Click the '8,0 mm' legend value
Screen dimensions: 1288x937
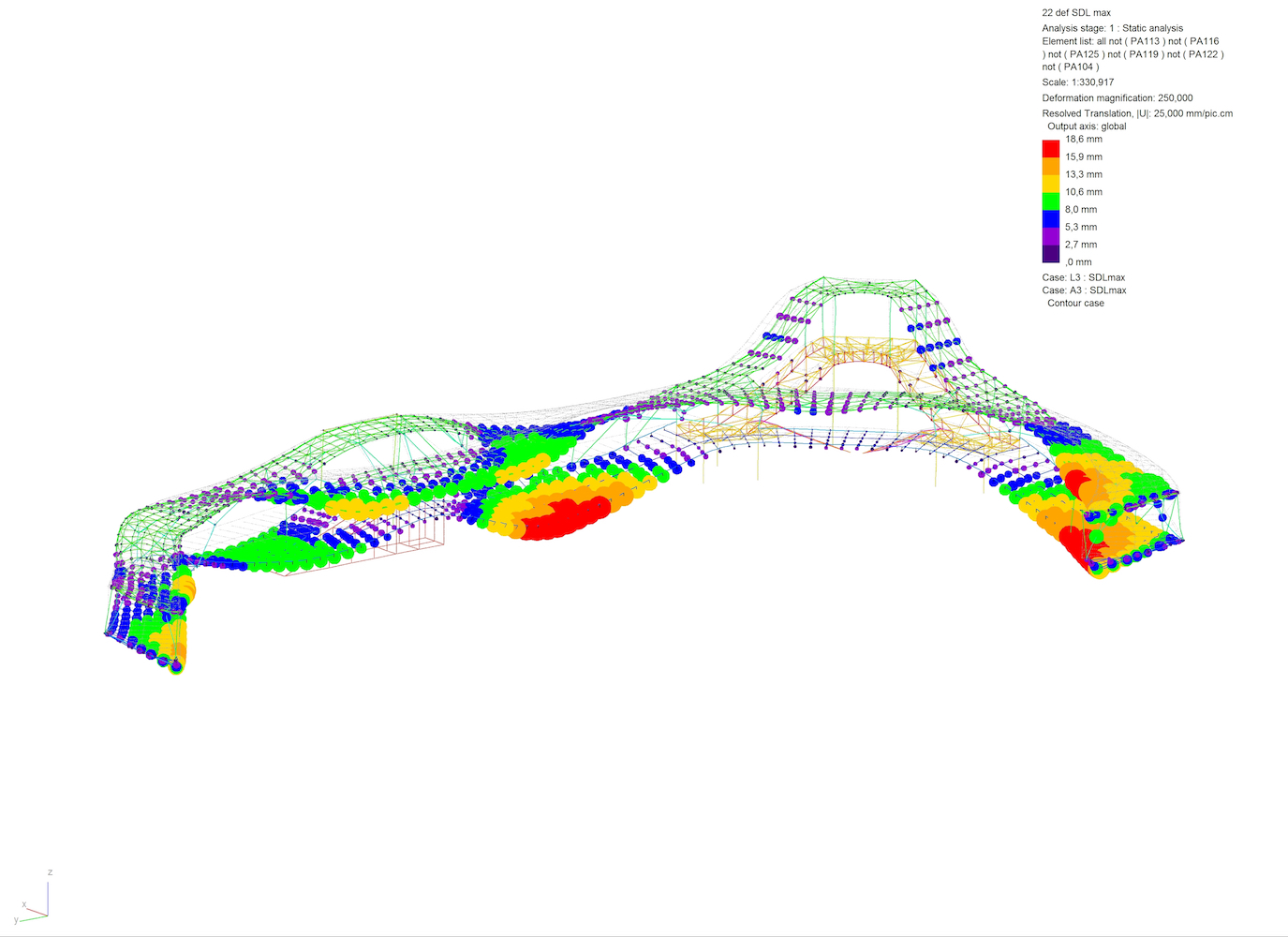[x=1081, y=210]
